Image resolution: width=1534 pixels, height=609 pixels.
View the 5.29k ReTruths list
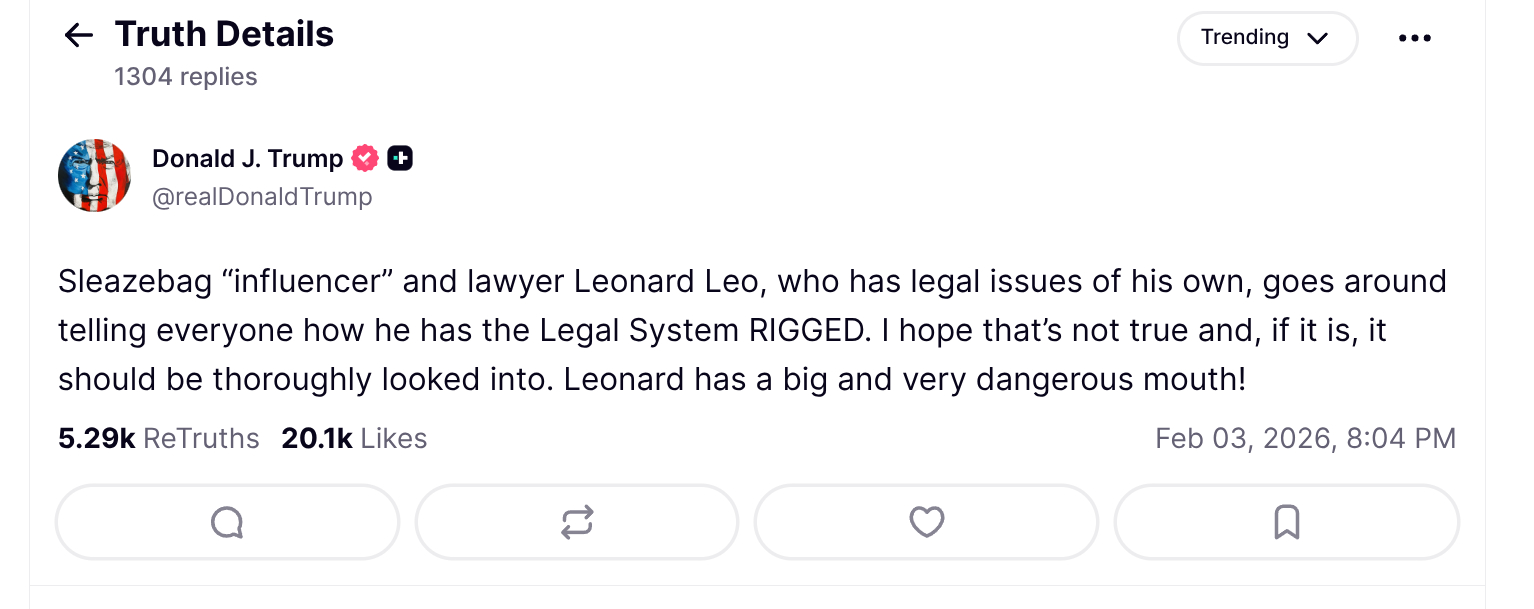point(158,438)
